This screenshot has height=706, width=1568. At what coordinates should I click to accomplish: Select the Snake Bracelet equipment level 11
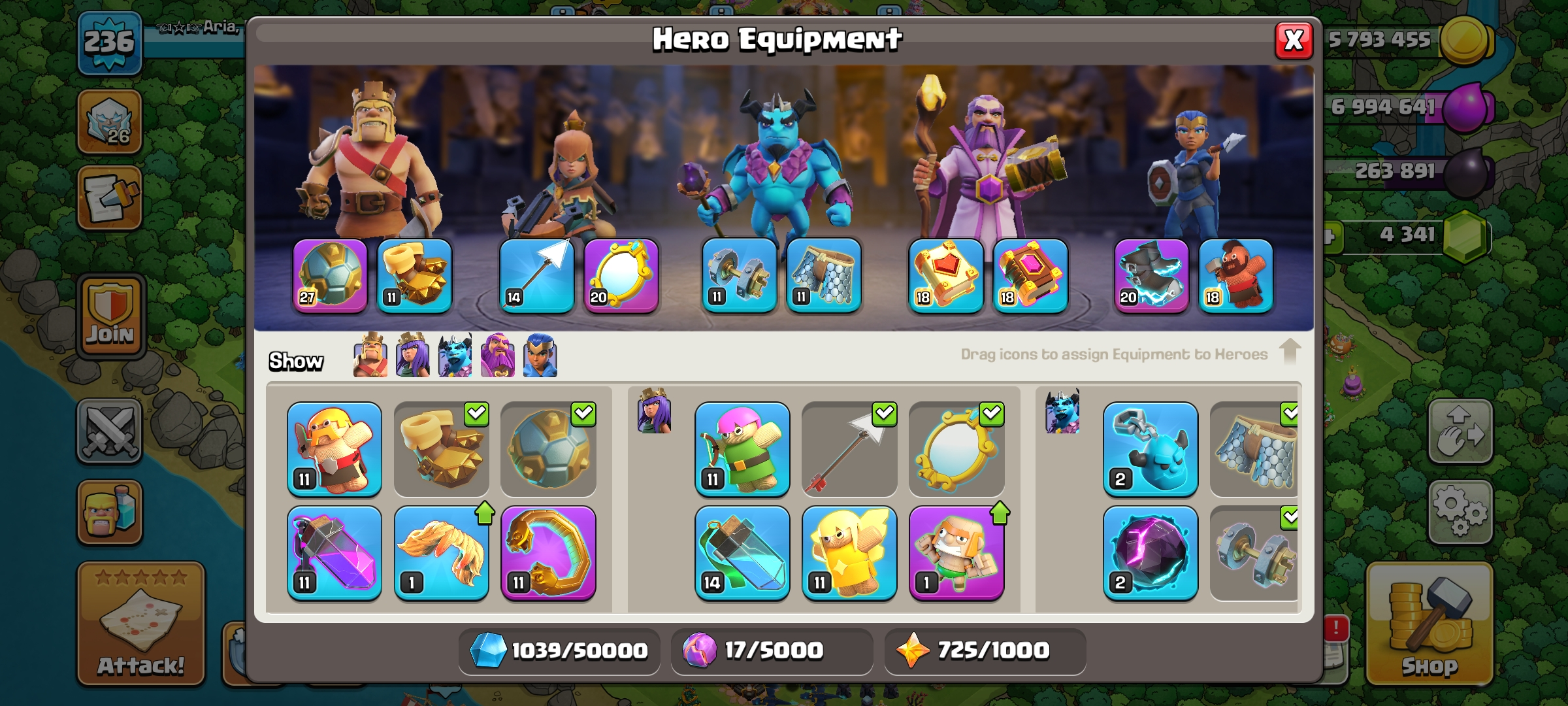pos(549,553)
